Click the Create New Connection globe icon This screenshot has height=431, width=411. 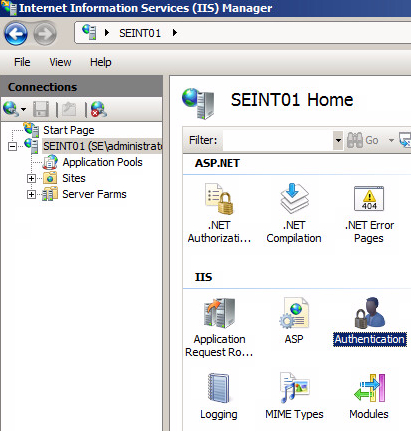(11, 109)
